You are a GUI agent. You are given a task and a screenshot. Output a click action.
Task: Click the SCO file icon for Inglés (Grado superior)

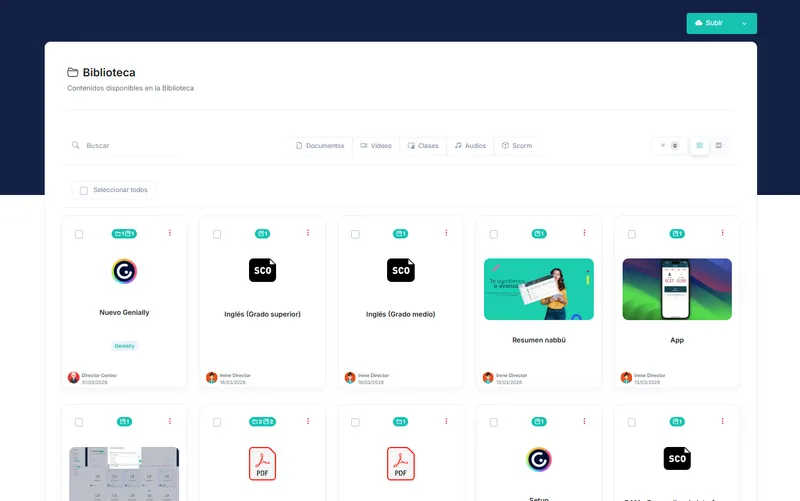262,270
